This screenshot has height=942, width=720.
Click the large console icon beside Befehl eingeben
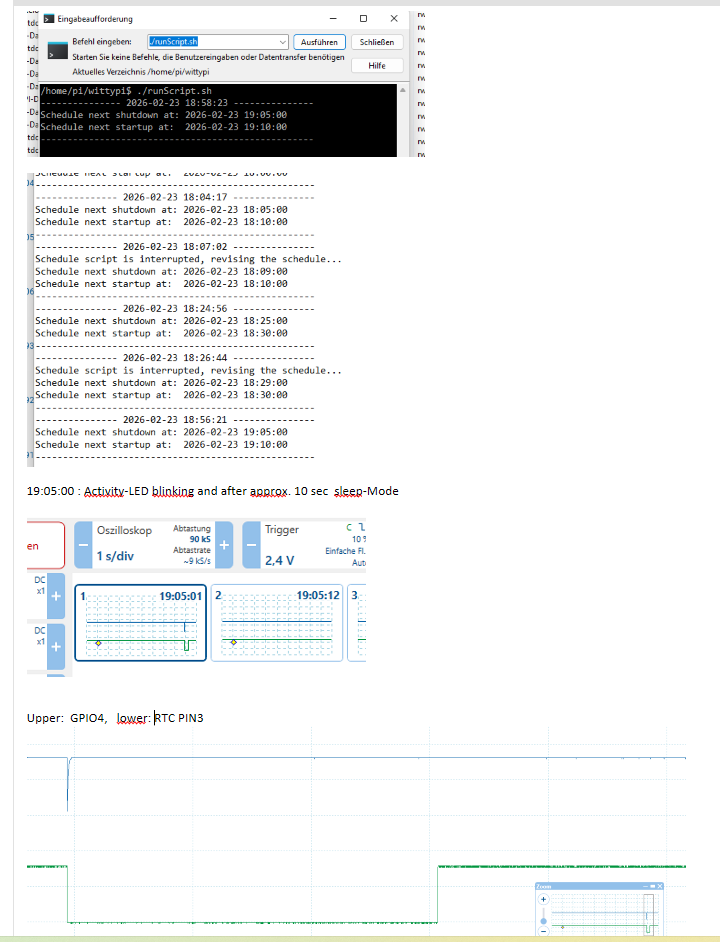tap(58, 50)
